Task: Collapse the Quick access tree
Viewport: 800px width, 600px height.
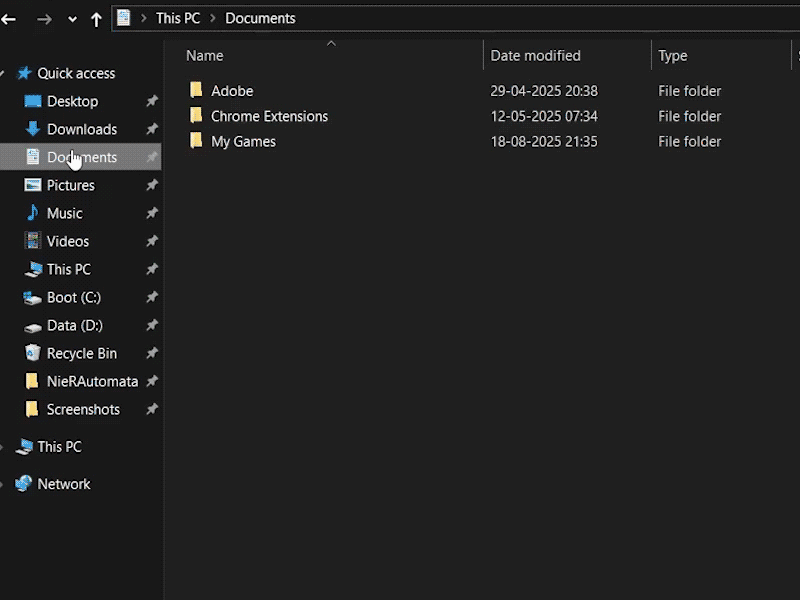Action: pyautogui.click(x=5, y=73)
